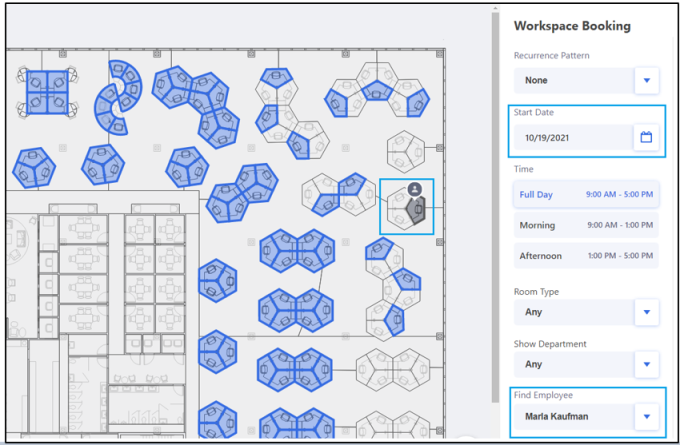Choose the Morning time slot
The width and height of the screenshot is (680, 446).
click(x=586, y=225)
